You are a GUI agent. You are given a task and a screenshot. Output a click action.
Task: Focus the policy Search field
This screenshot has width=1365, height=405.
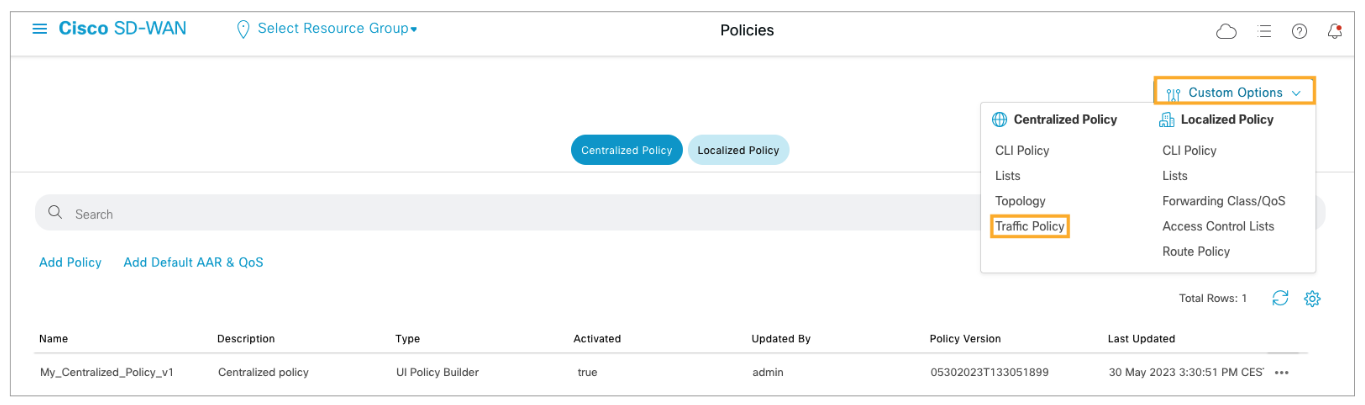point(500,213)
